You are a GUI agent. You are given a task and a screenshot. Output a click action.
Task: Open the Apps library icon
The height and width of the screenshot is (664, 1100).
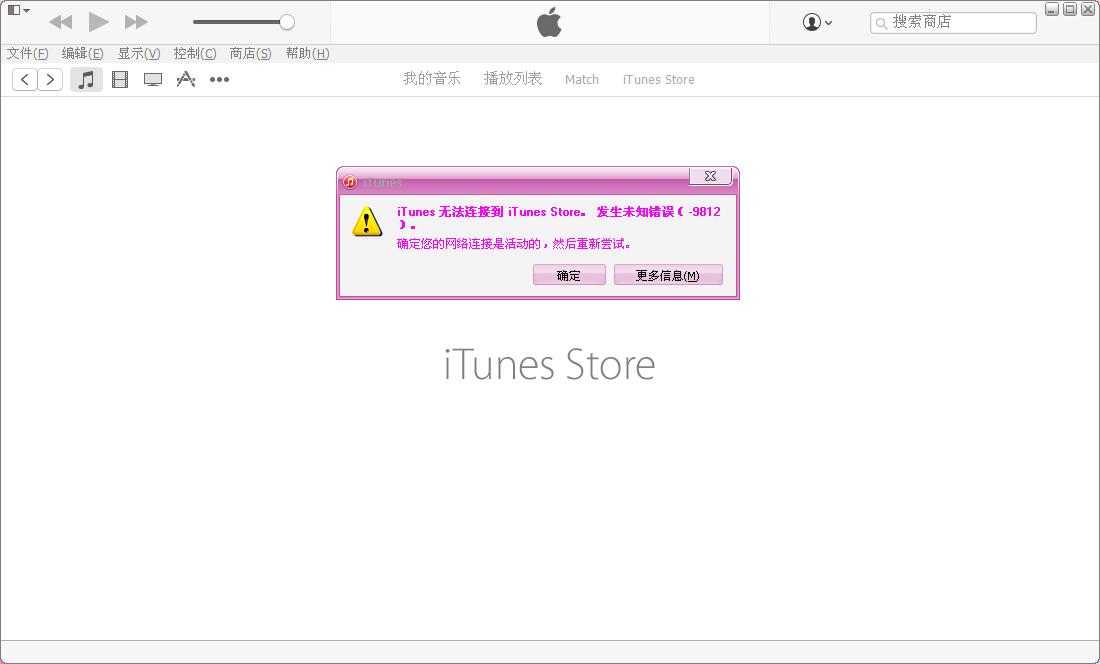186,79
